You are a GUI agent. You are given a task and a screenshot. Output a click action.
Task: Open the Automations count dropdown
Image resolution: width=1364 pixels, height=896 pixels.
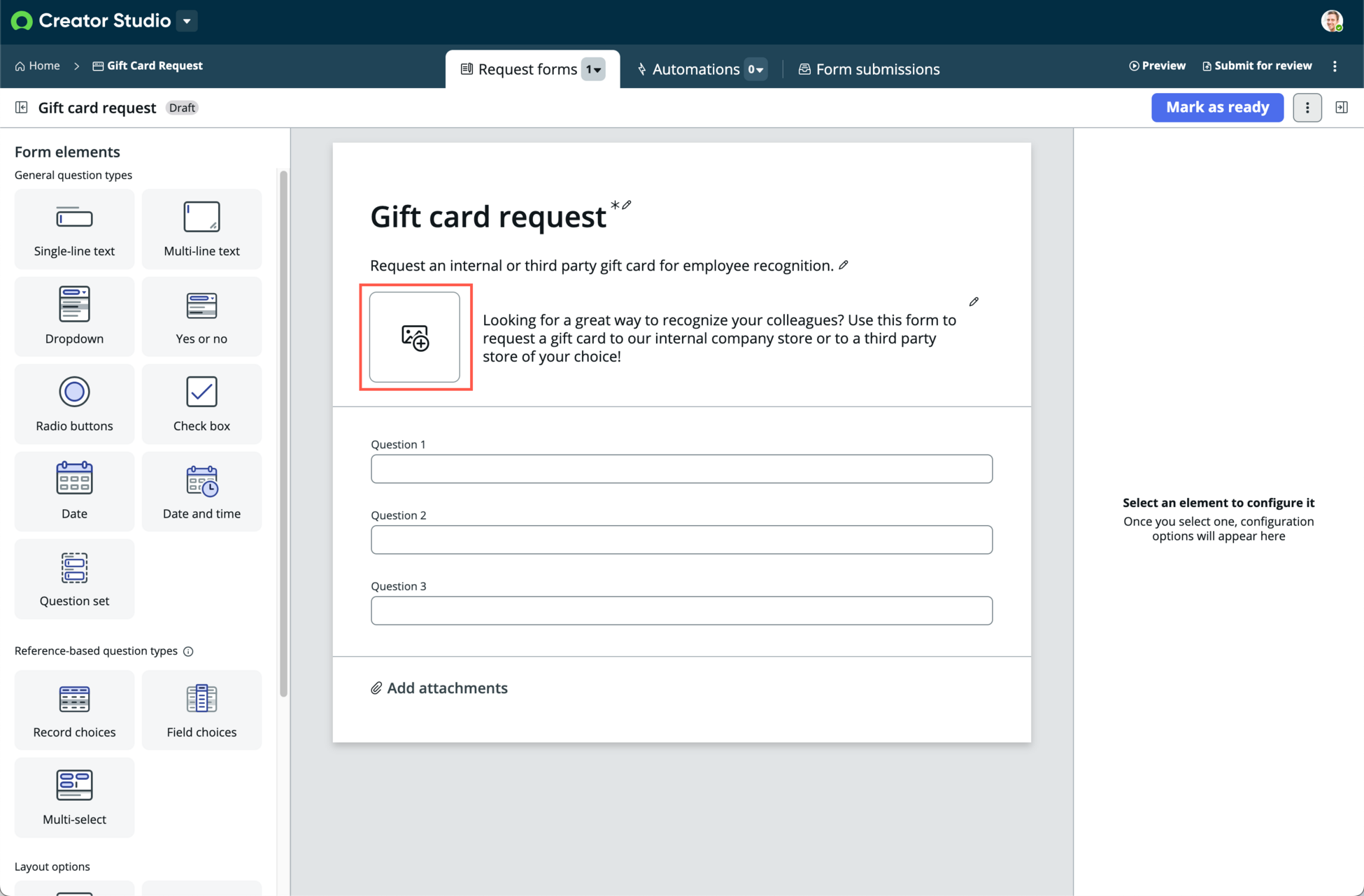(755, 69)
